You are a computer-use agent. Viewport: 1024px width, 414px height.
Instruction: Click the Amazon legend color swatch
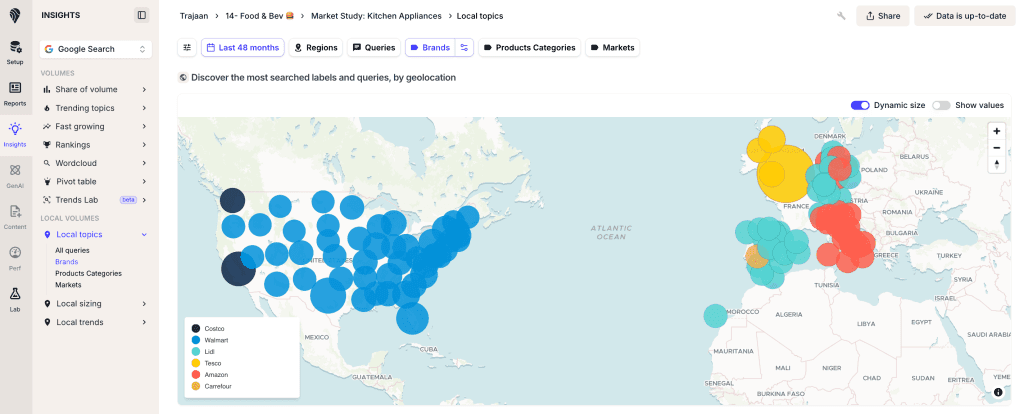(x=195, y=375)
